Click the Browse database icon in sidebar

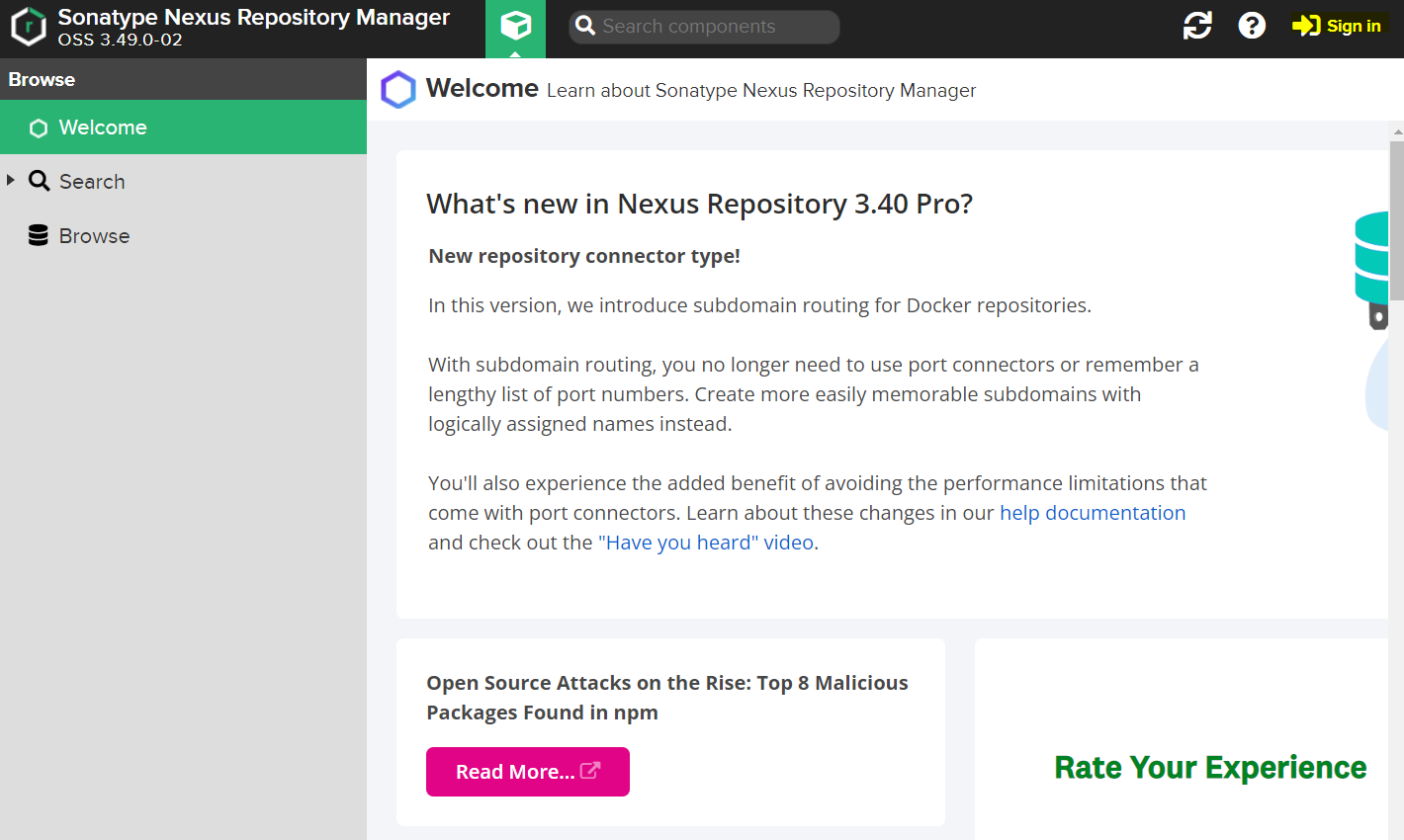[39, 235]
